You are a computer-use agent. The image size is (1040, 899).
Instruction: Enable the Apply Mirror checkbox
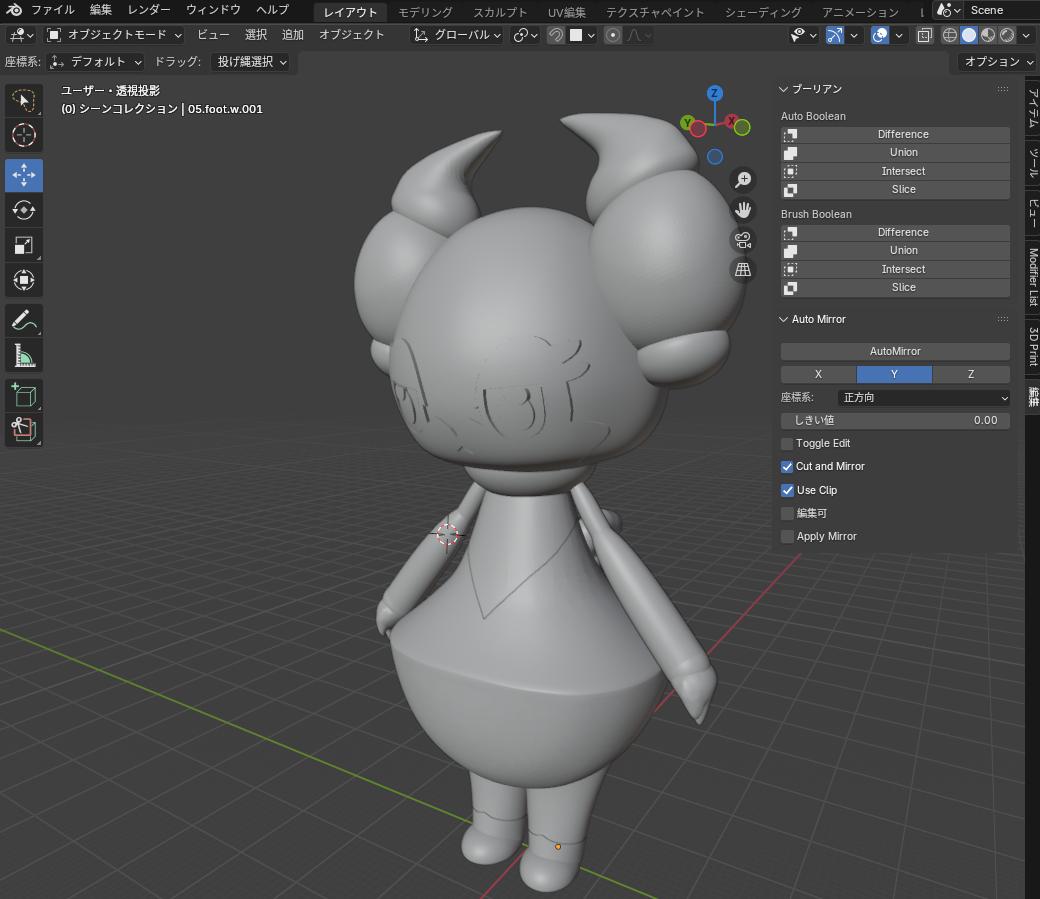coord(787,536)
